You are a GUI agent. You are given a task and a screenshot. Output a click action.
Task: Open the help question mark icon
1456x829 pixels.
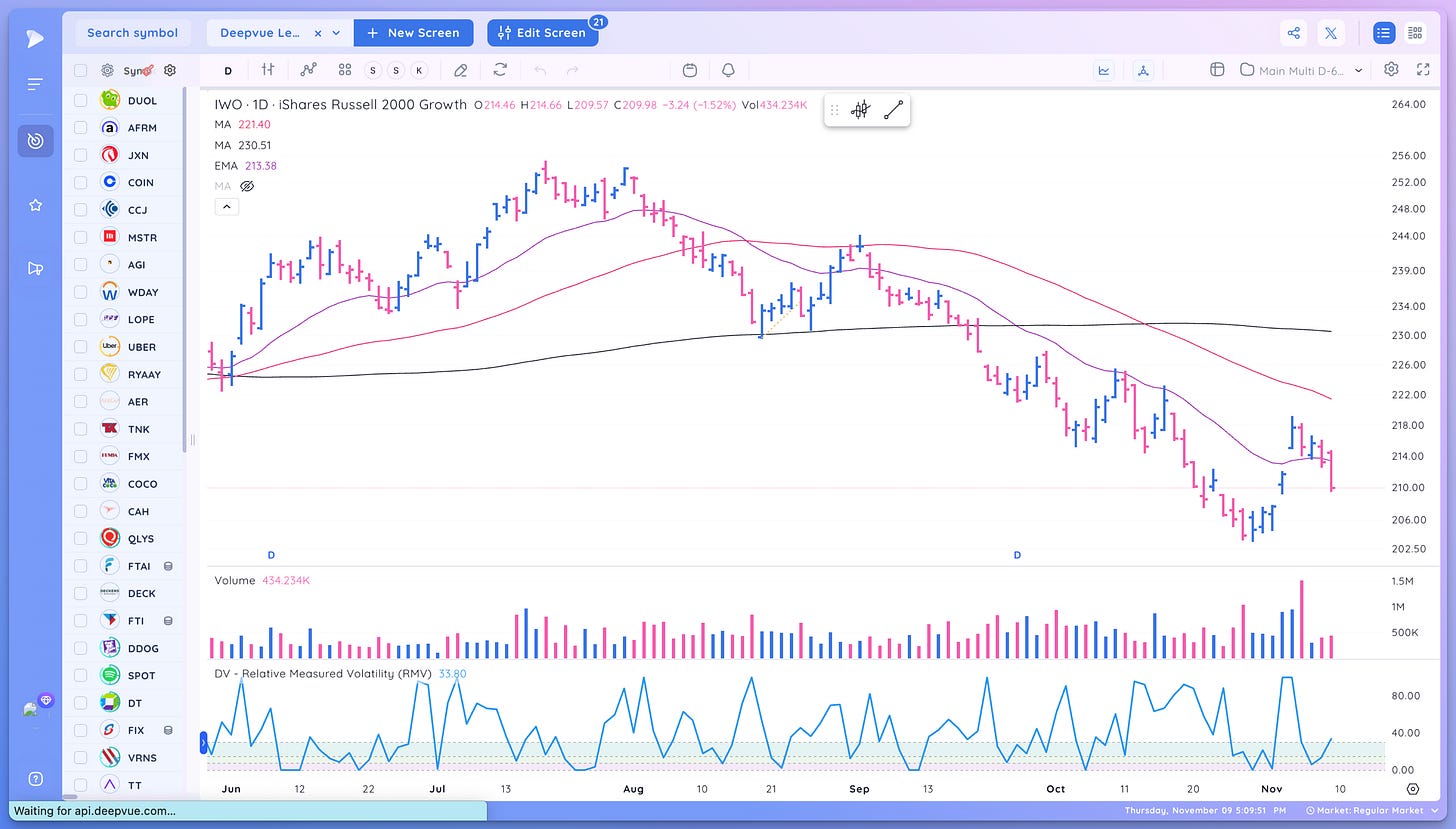(x=35, y=779)
